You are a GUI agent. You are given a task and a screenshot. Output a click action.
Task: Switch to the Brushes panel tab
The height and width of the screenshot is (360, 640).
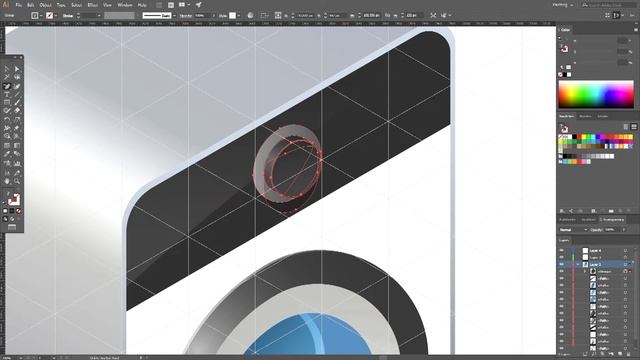[585, 116]
